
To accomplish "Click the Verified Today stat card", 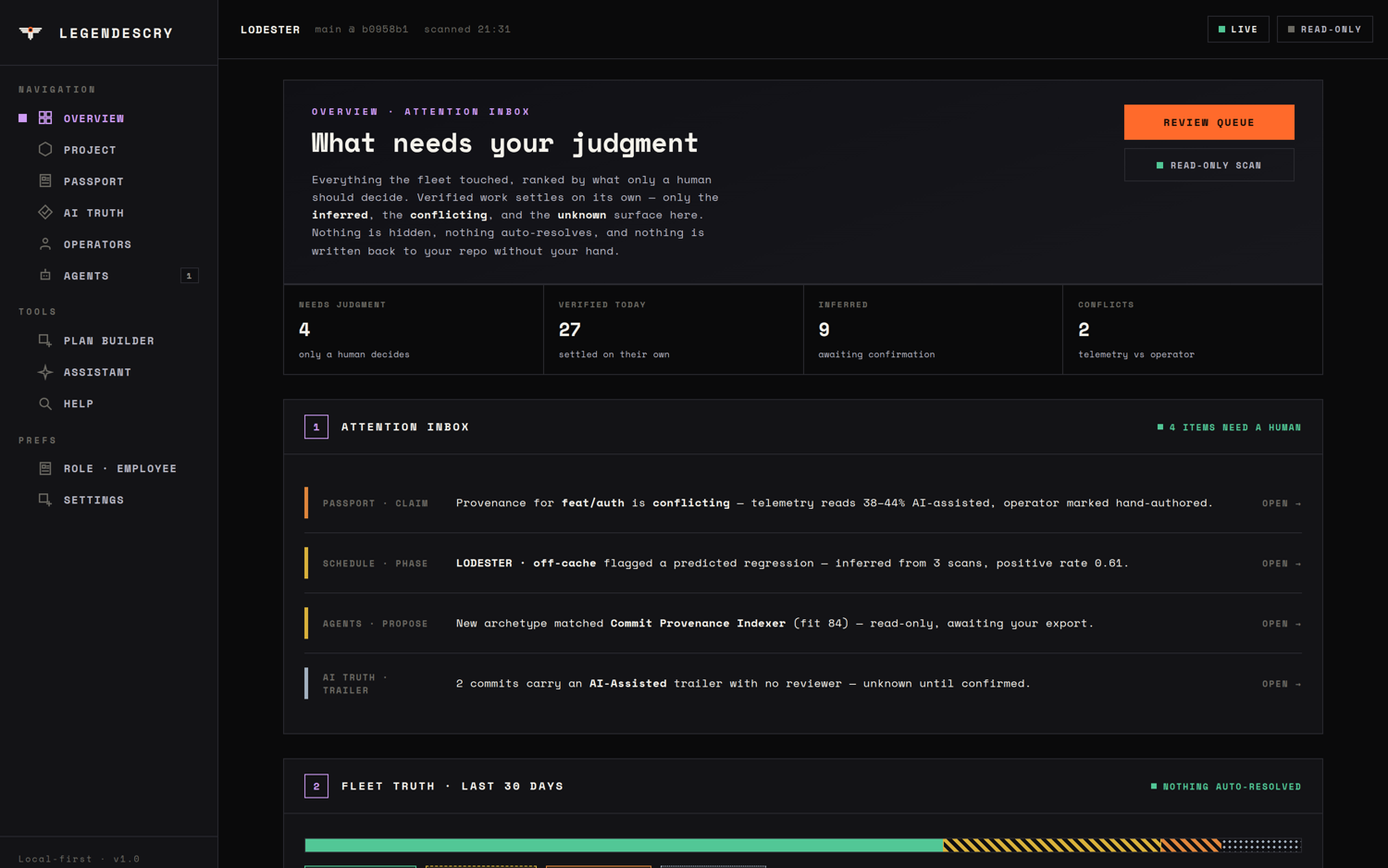I will 674,329.
